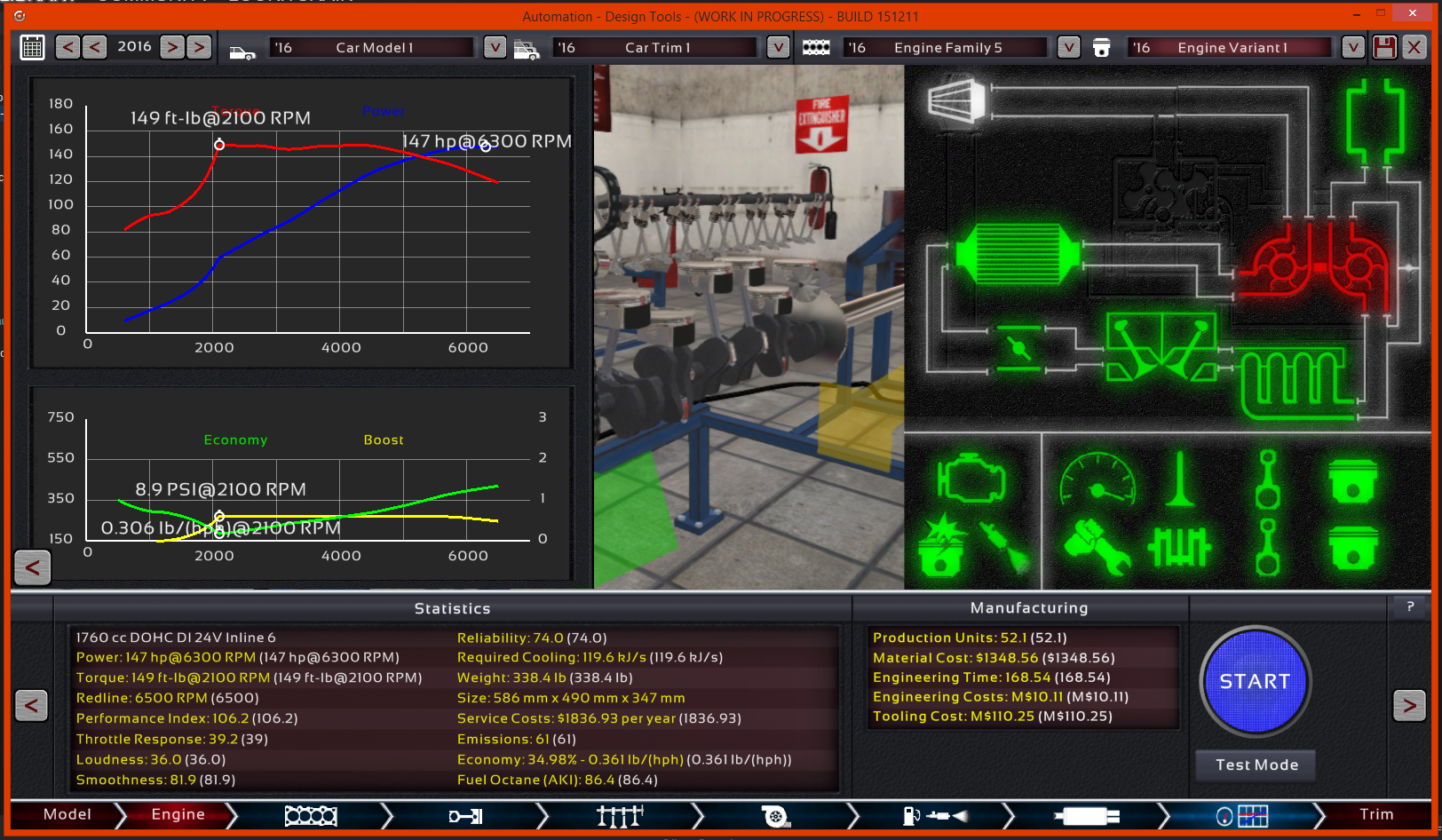Select the exhaust manifold coil component
The image size is (1442, 840).
[1299, 383]
